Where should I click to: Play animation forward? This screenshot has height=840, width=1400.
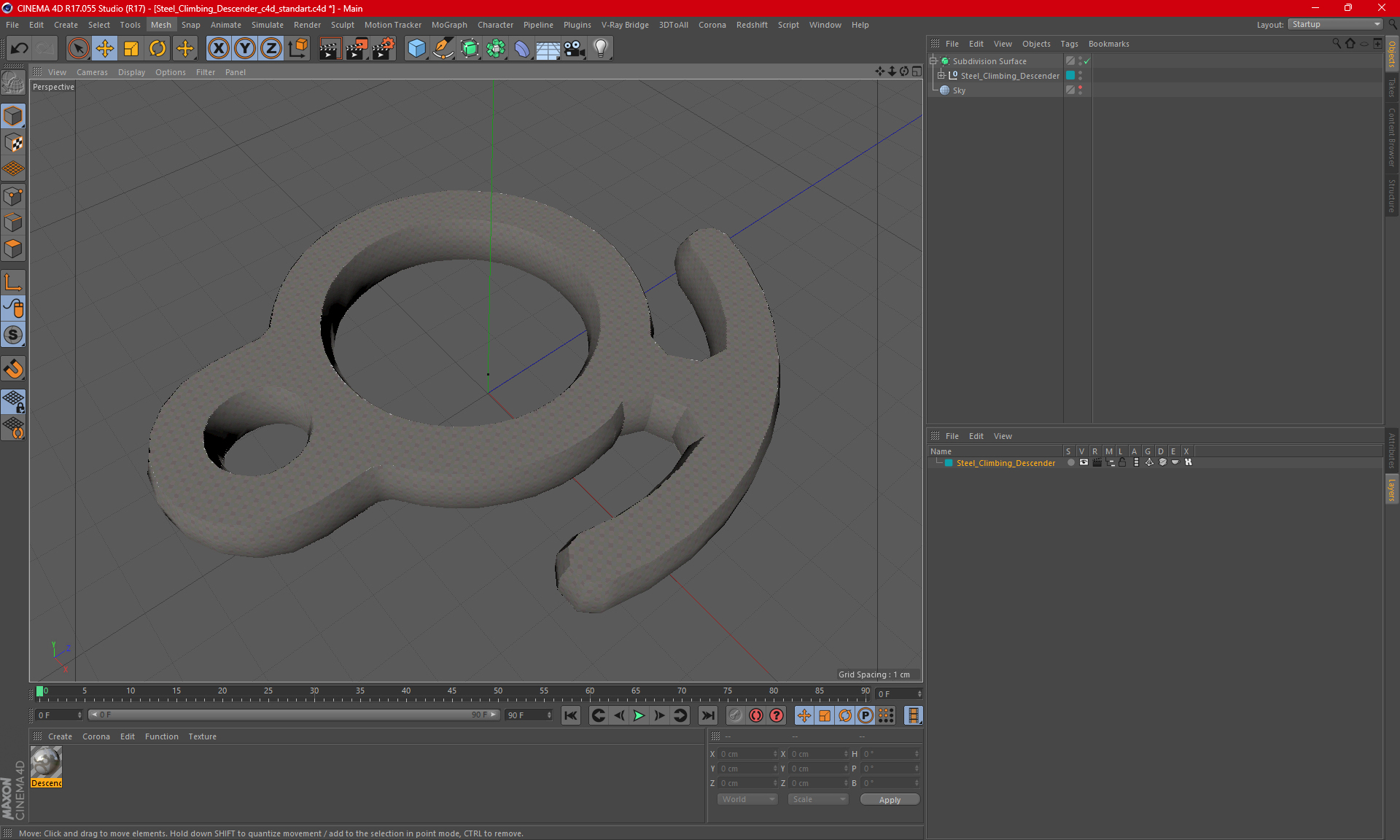pos(639,715)
